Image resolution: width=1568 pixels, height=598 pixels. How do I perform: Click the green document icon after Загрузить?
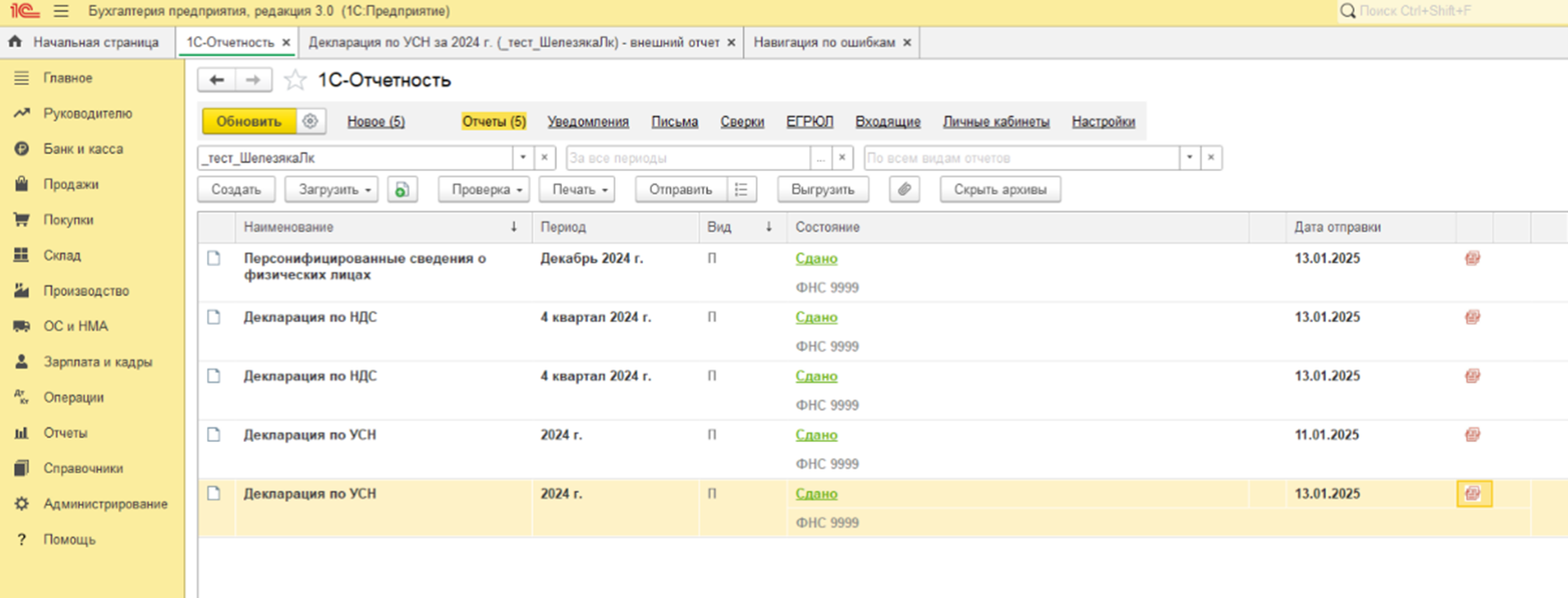(x=402, y=189)
